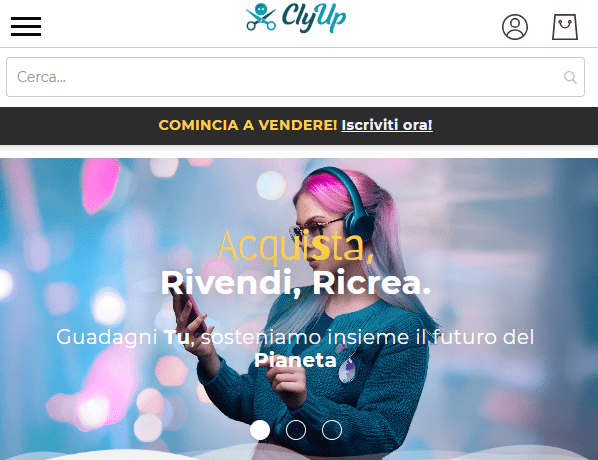Image resolution: width=598 pixels, height=460 pixels.
Task: Click the yellow Acquista, headline
Action: (296, 247)
